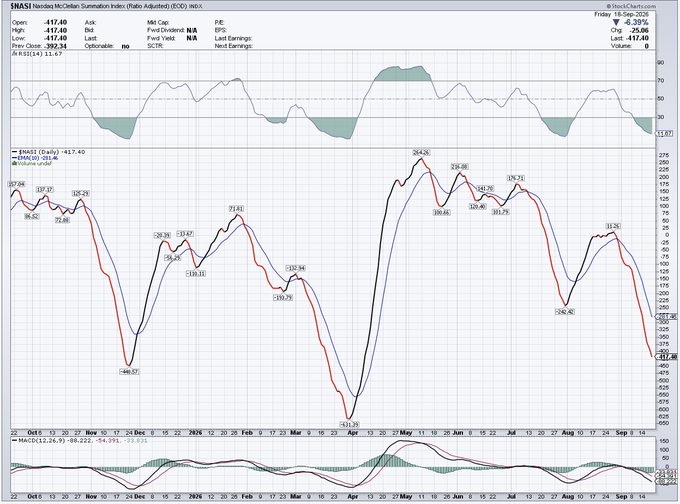The image size is (680, 504).
Task: Click the Prev Close value -392.34
Action: 56,46
